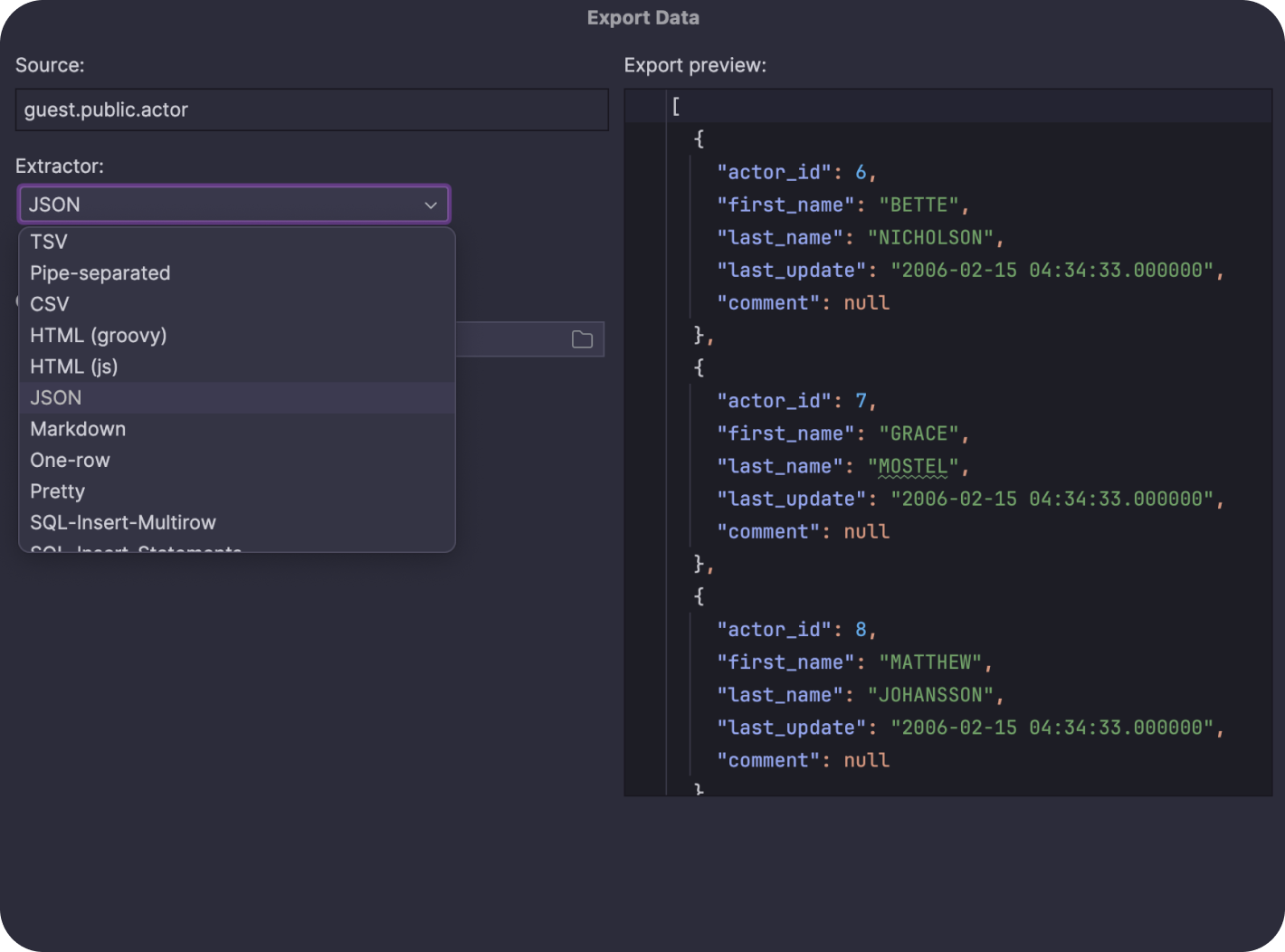Click the Export Data dialog title
Viewport: 1285px width, 952px height.
coord(642,17)
